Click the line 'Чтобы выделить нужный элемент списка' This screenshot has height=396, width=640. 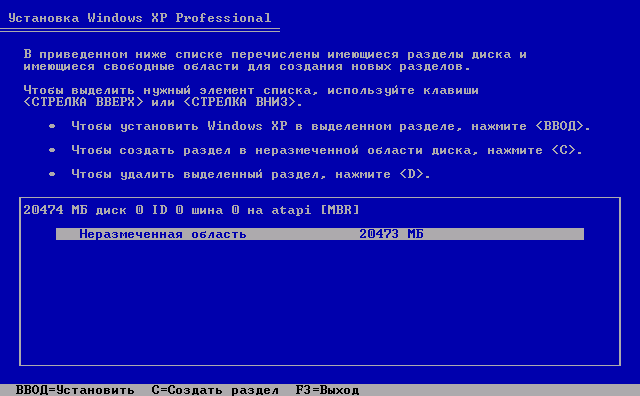click(251, 90)
